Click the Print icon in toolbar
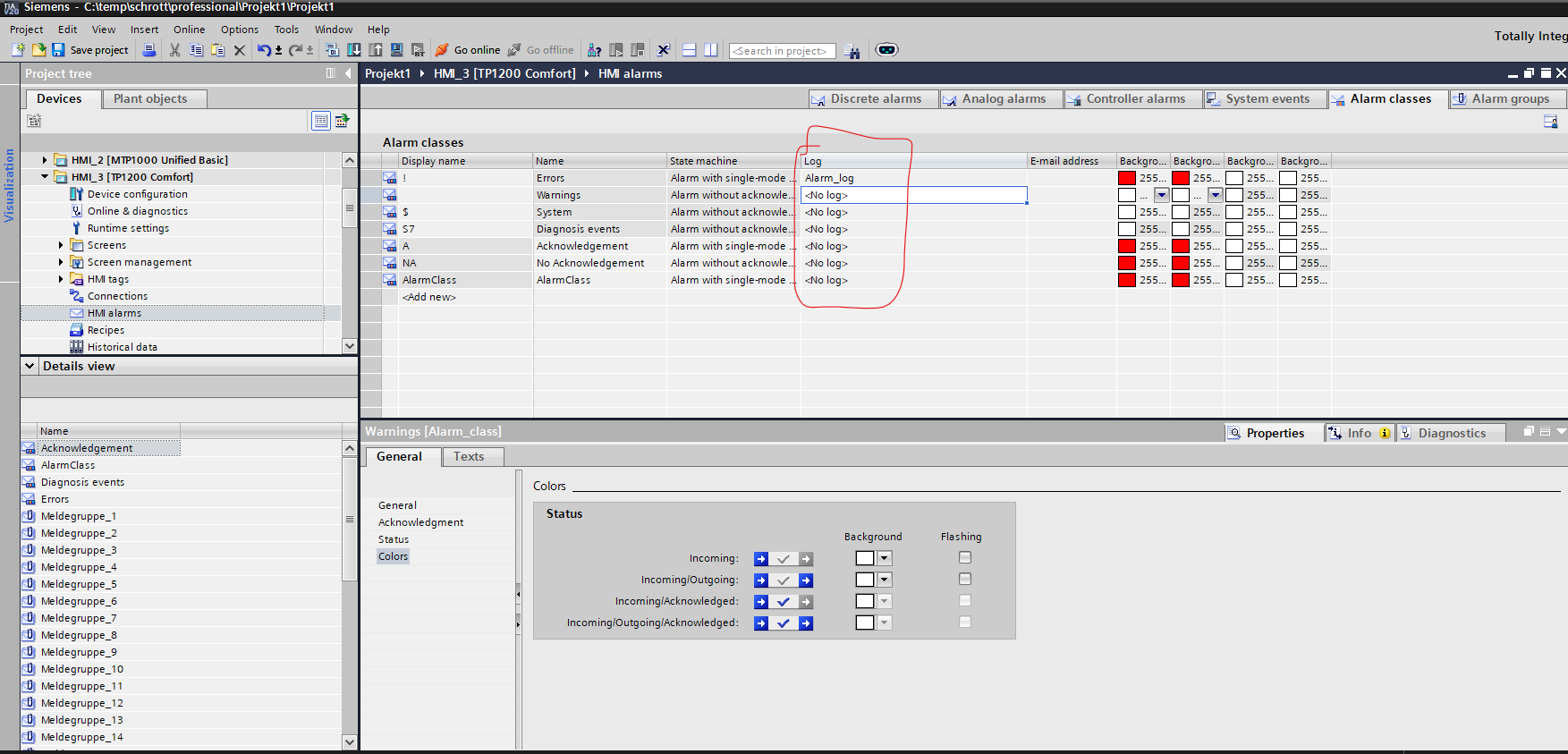 (149, 50)
